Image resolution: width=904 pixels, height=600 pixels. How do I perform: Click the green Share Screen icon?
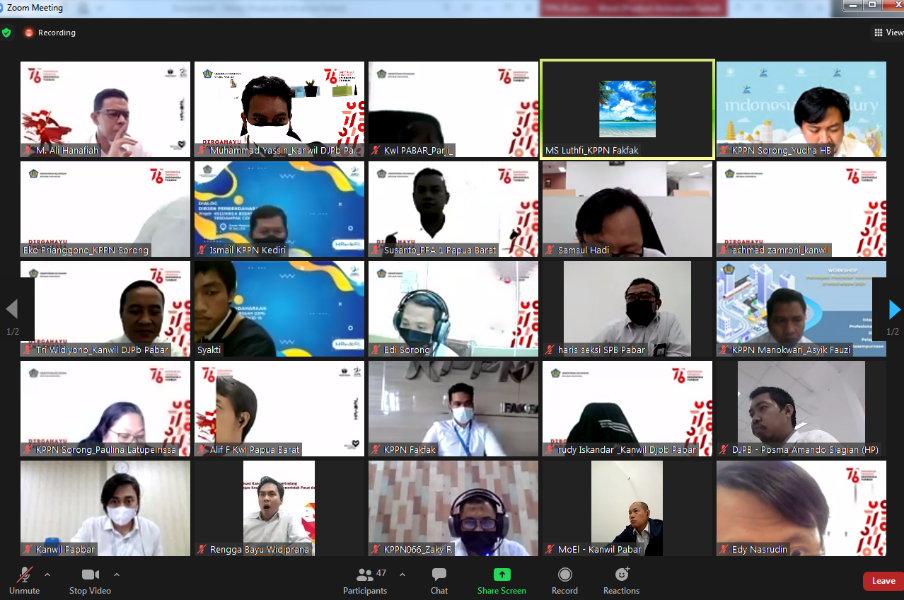pyautogui.click(x=501, y=575)
